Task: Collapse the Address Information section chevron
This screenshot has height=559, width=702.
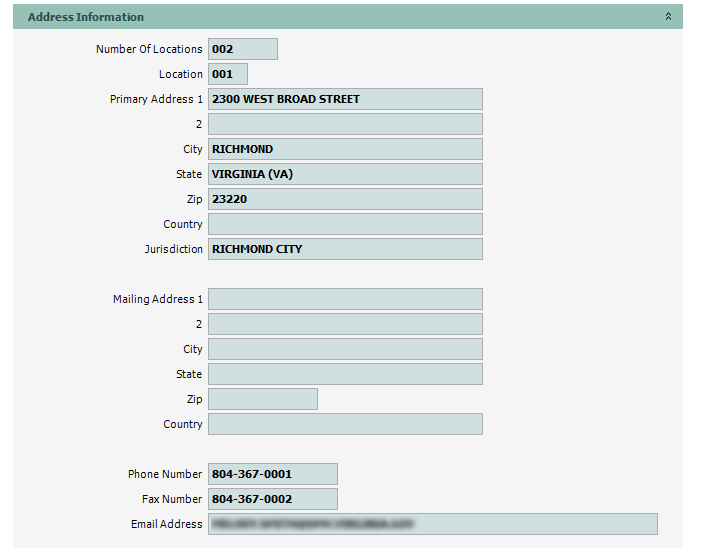Action: click(668, 17)
